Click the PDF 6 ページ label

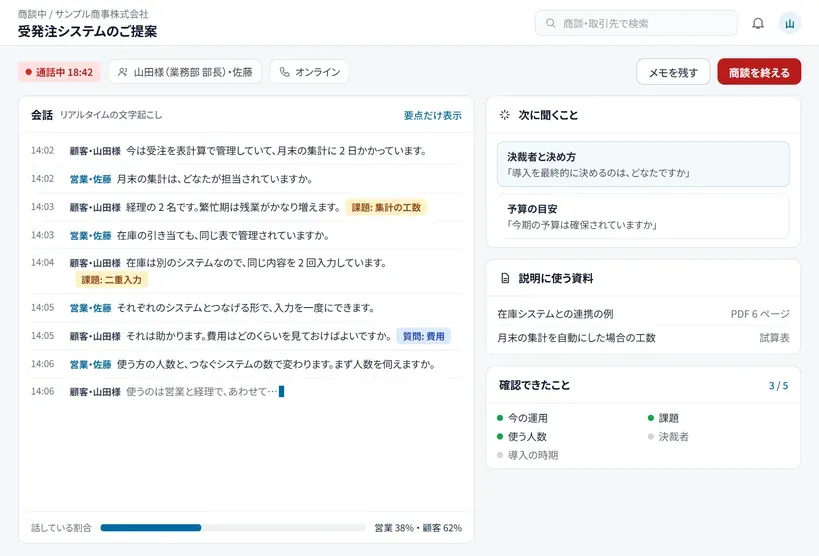(760, 314)
